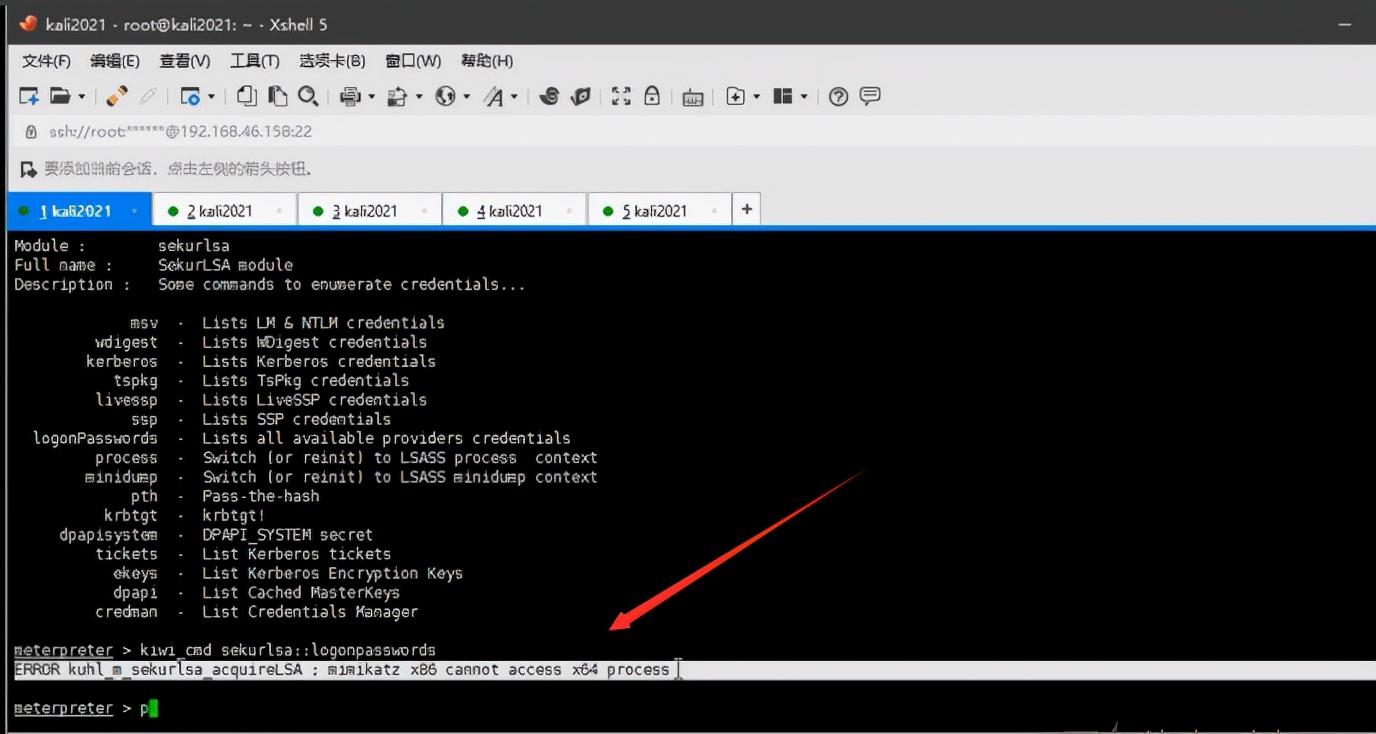Toggle Full Screen with the four-corner icon
Image resolution: width=1376 pixels, height=734 pixels.
[x=621, y=96]
